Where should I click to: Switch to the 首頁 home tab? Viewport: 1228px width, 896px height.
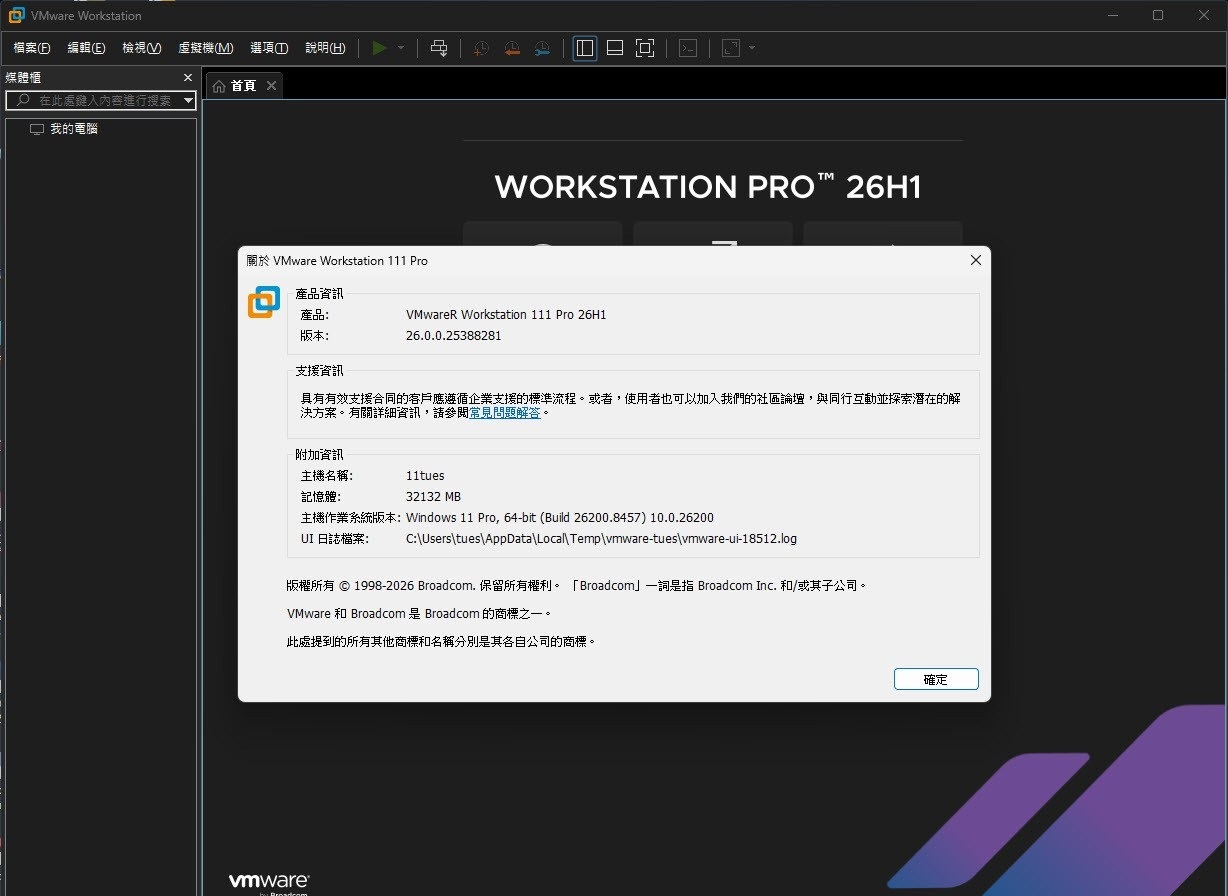243,86
